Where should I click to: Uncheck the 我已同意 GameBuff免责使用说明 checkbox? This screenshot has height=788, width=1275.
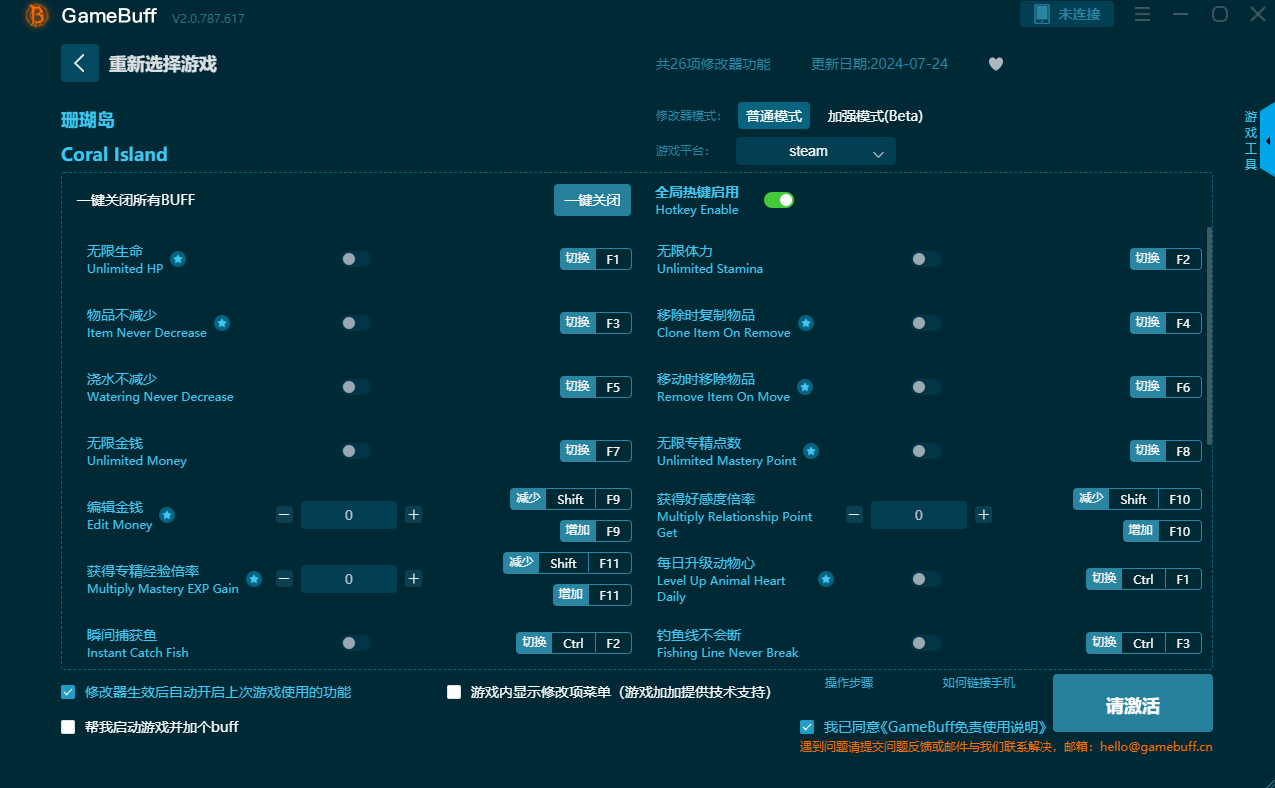[807, 727]
